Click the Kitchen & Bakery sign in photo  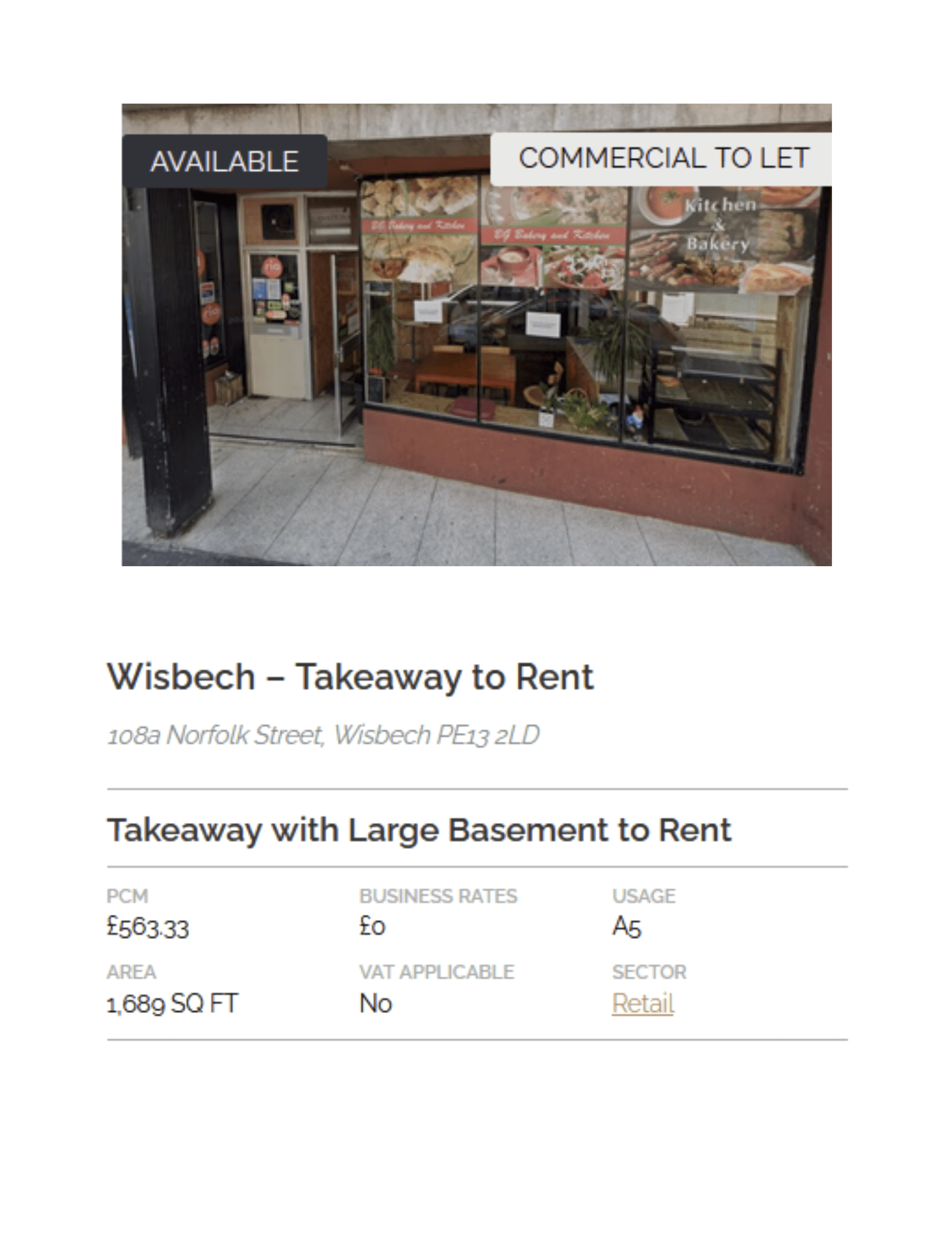pyautogui.click(x=719, y=224)
